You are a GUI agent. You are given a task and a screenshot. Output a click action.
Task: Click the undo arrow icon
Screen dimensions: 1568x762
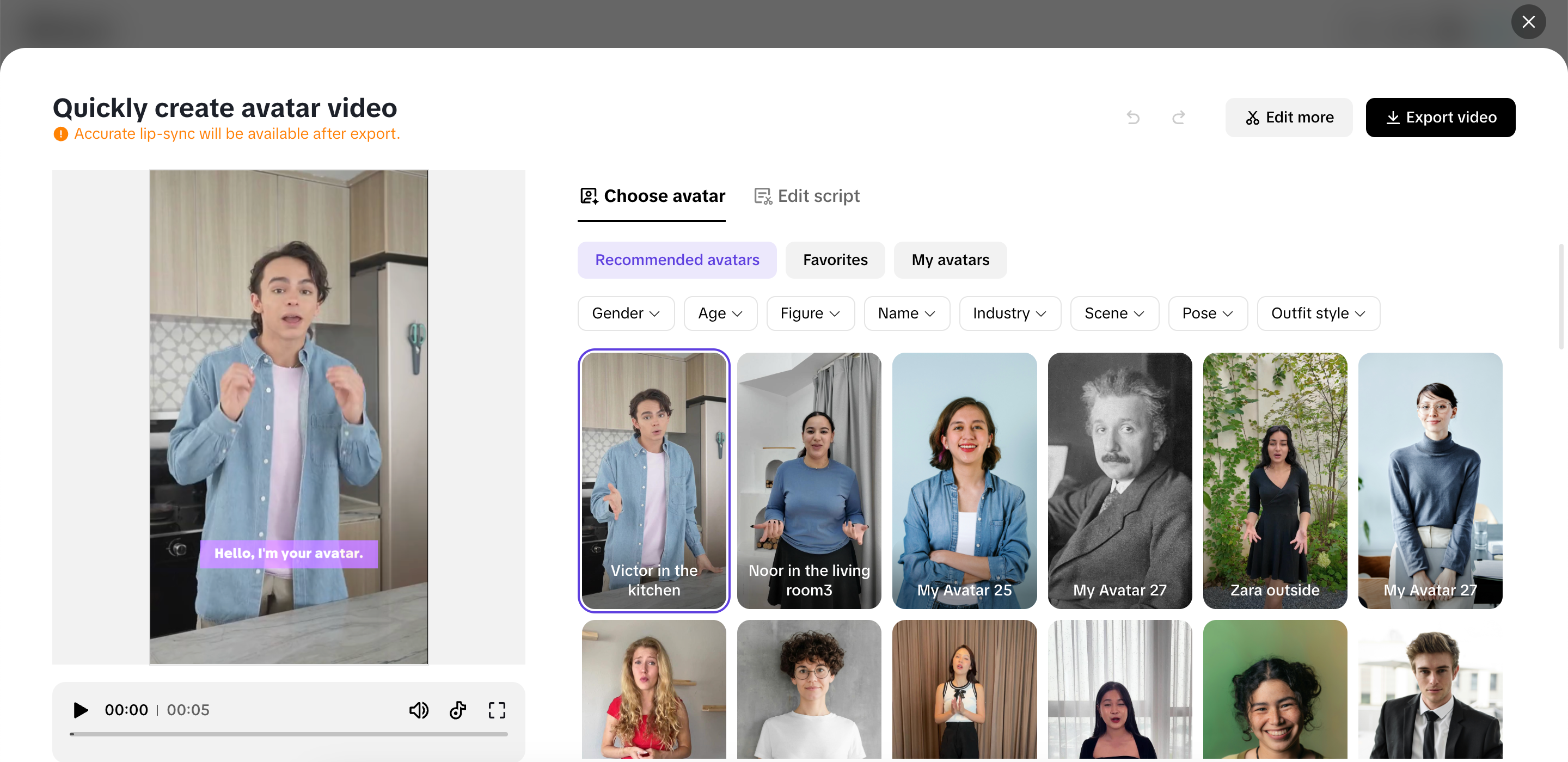coord(1133,117)
